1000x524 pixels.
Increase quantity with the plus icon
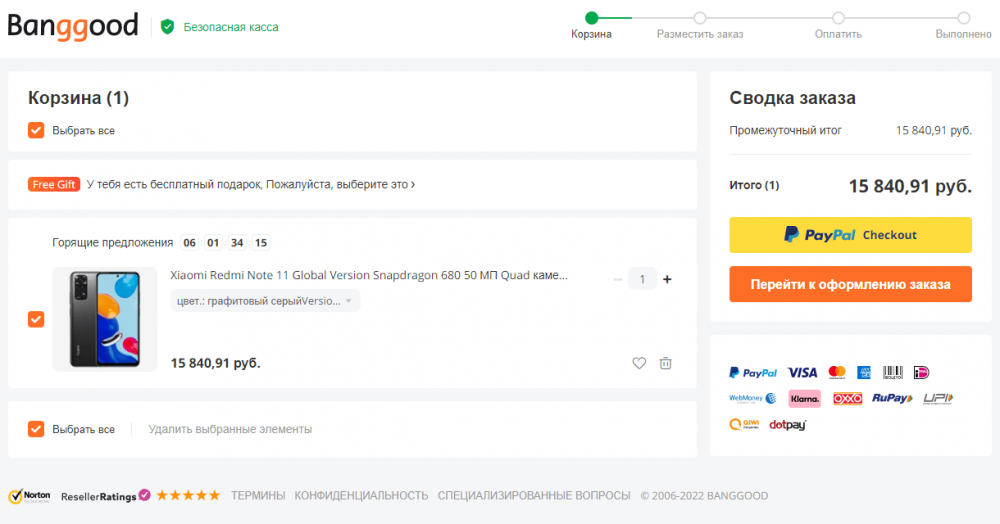coord(667,279)
